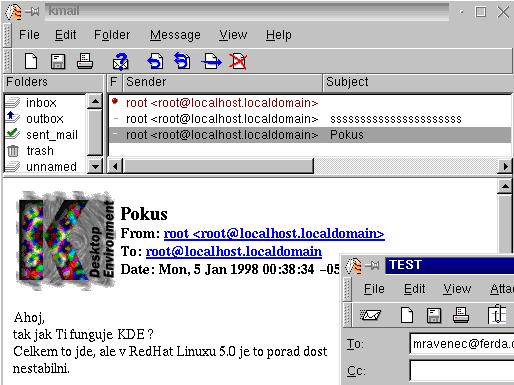514x385 pixels.
Task: Click message list scroll right arrow
Action: coord(505,166)
